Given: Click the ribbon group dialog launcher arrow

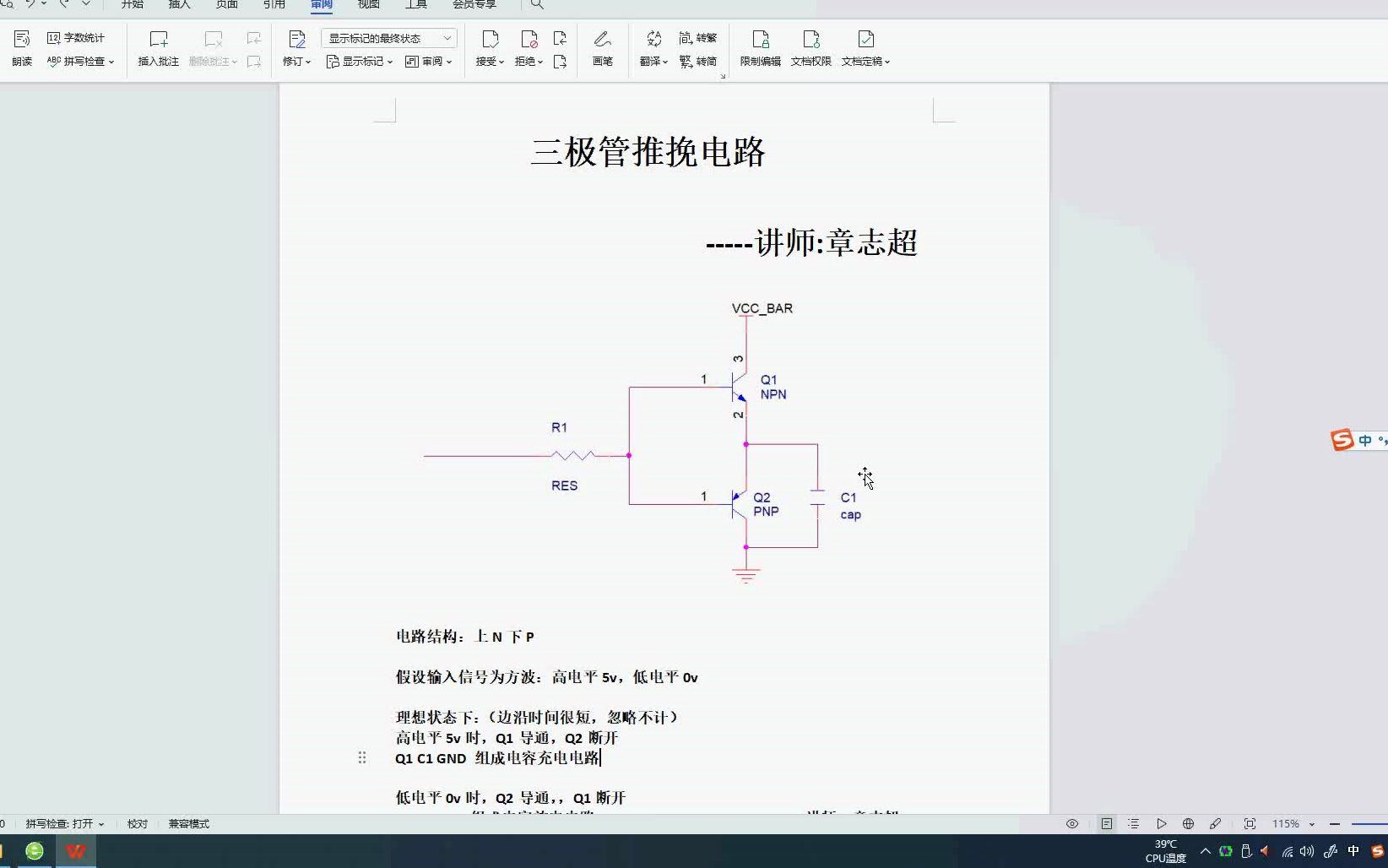Looking at the screenshot, I should pyautogui.click(x=723, y=77).
